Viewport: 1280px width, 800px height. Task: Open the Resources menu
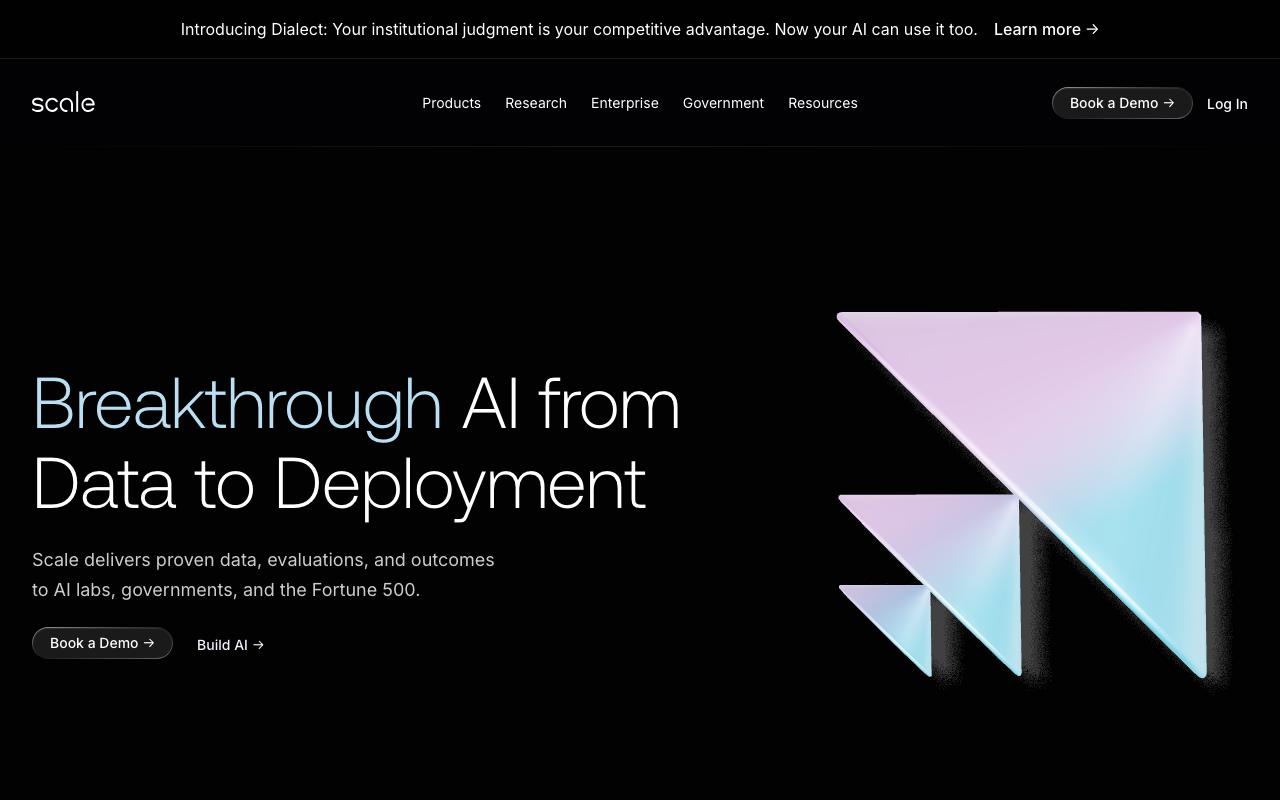pyautogui.click(x=823, y=103)
